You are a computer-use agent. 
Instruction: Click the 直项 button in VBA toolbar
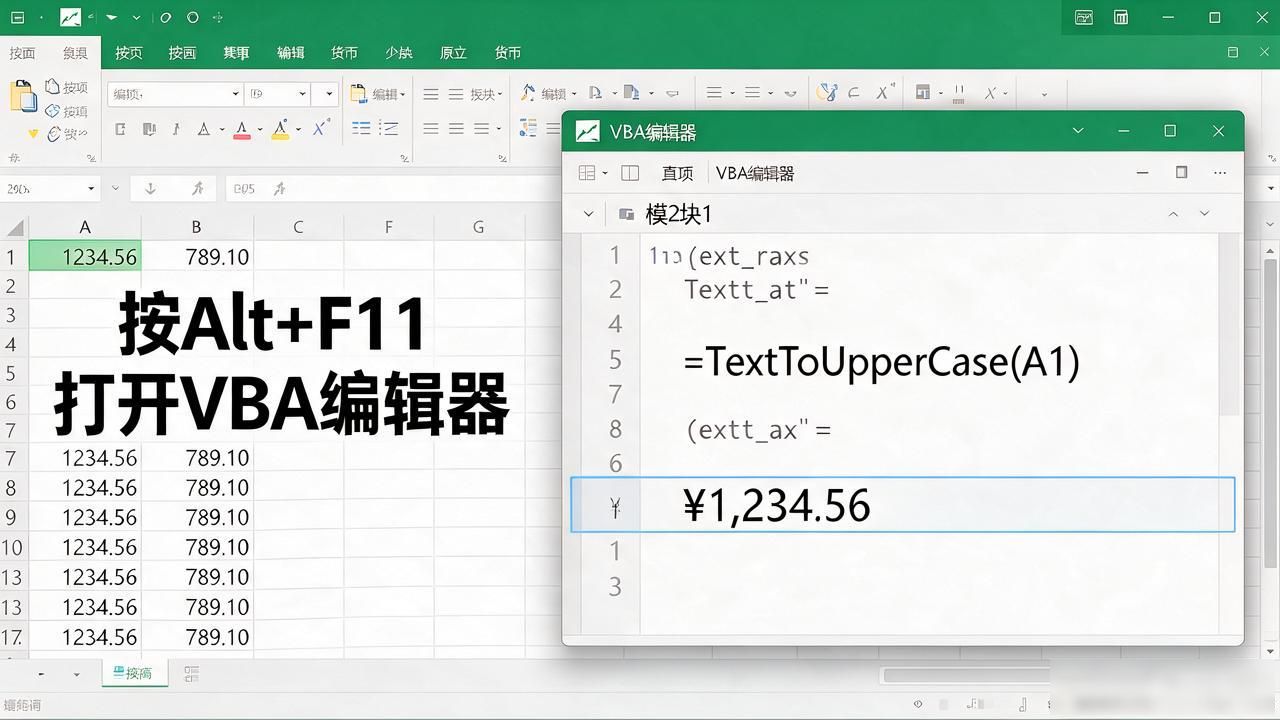[677, 173]
